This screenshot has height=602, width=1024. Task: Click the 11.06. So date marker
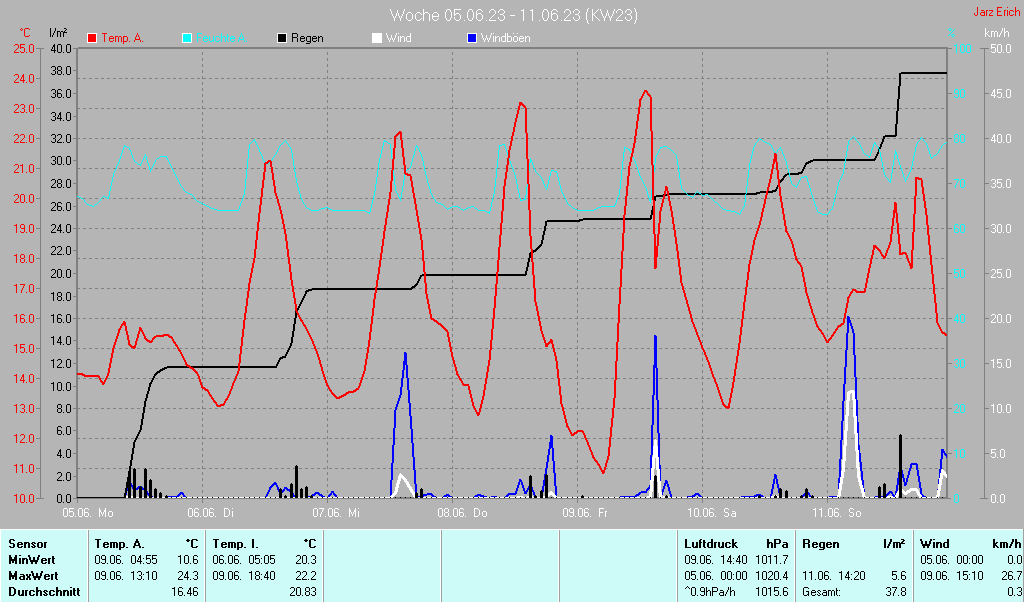(x=836, y=512)
